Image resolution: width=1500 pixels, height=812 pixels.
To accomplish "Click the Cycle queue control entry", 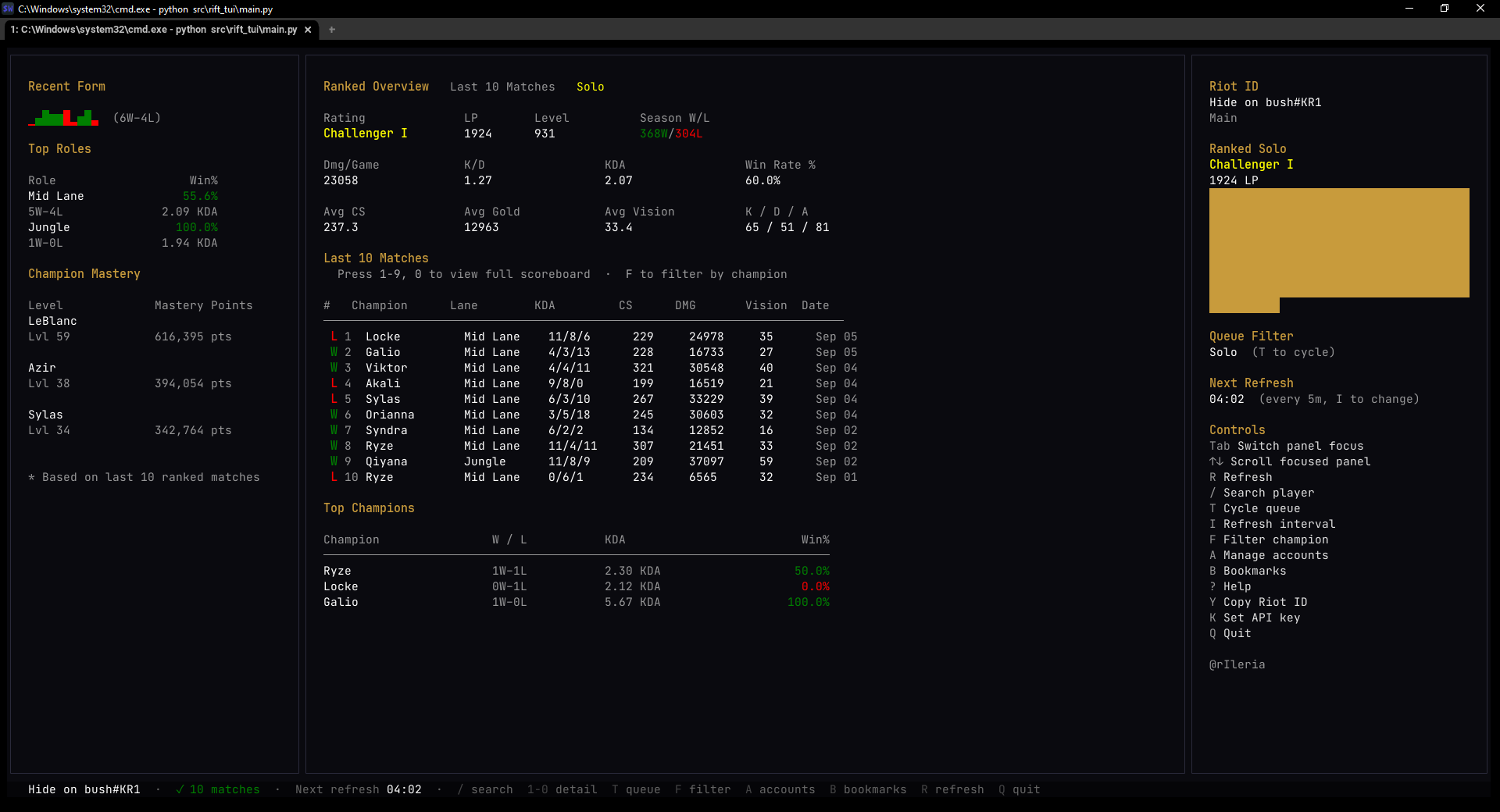I will [x=1255, y=508].
